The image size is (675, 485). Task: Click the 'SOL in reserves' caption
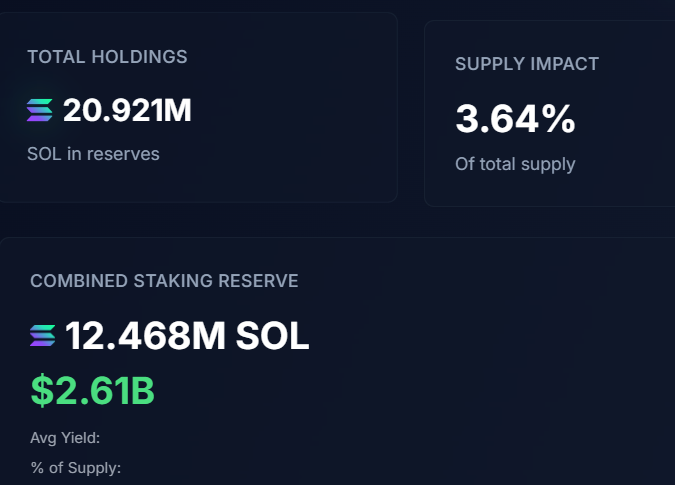pyautogui.click(x=93, y=154)
